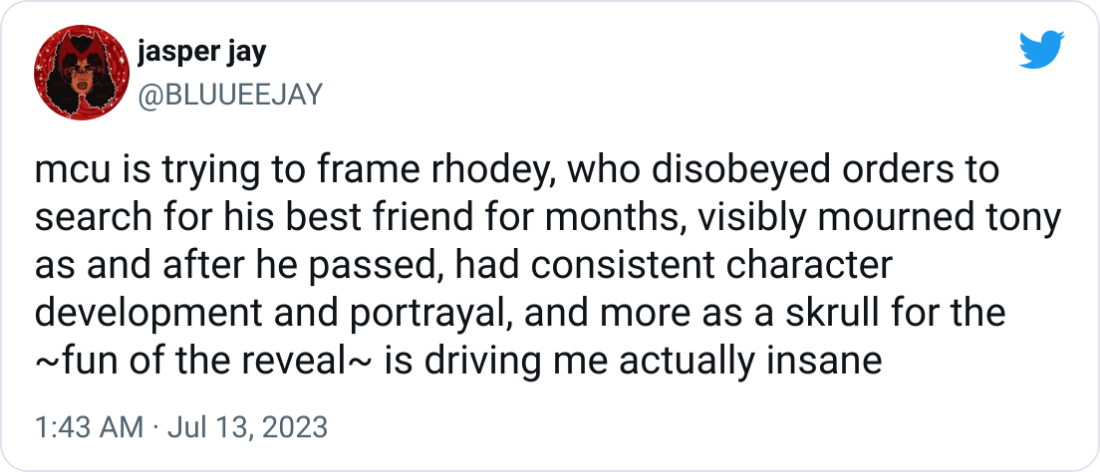1100x472 pixels.
Task: Click the 1:43 AM timestamp
Action: (x=89, y=426)
